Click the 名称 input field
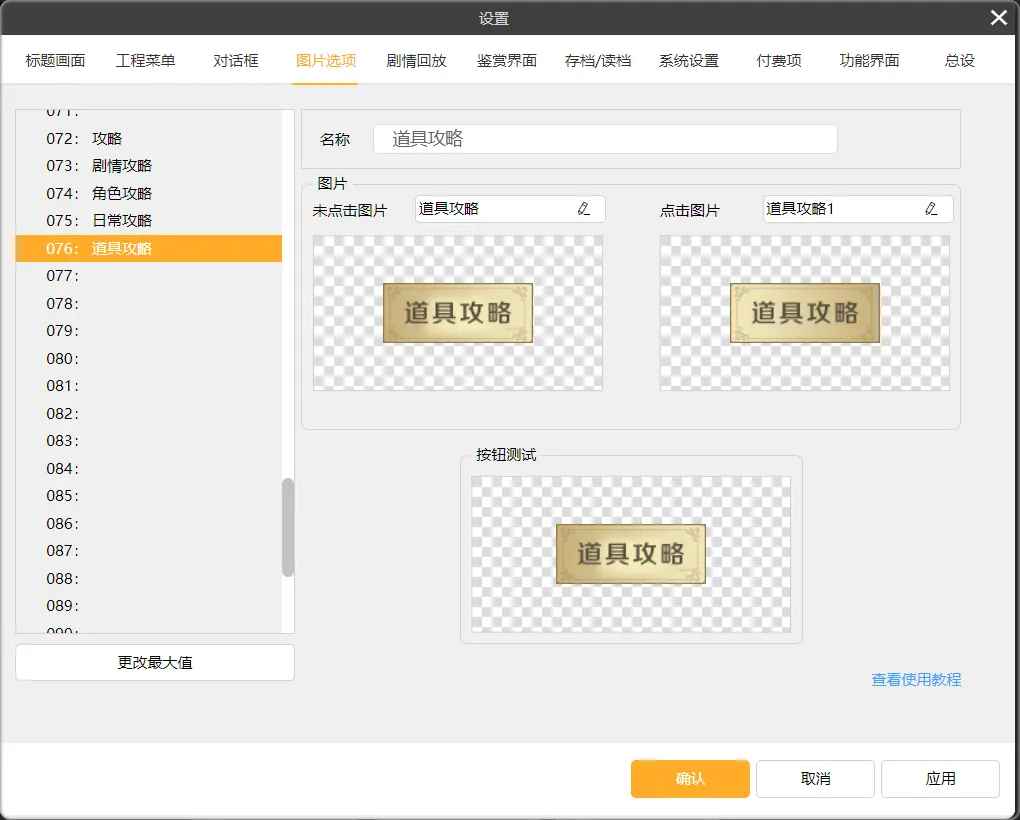The image size is (1020, 820). (x=605, y=139)
